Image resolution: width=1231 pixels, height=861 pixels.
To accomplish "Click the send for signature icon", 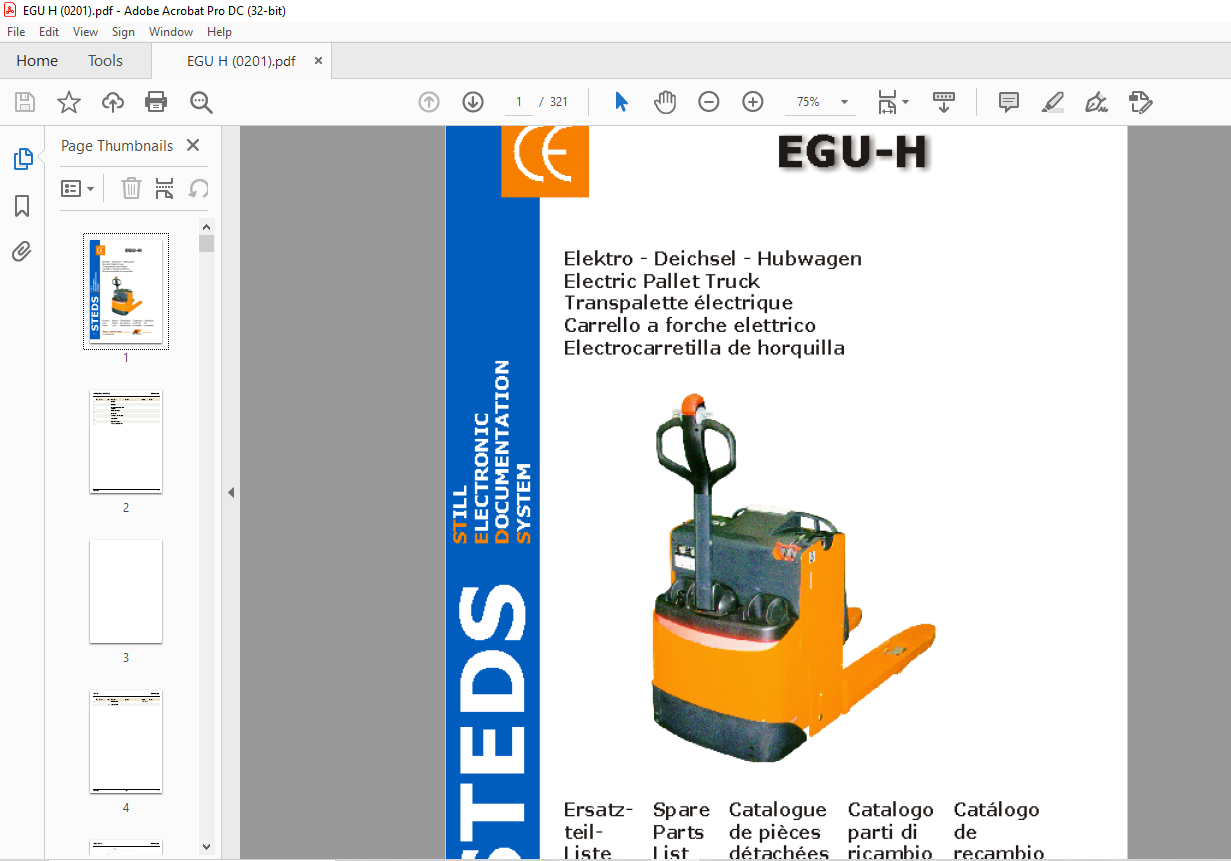I will pyautogui.click(x=1141, y=102).
